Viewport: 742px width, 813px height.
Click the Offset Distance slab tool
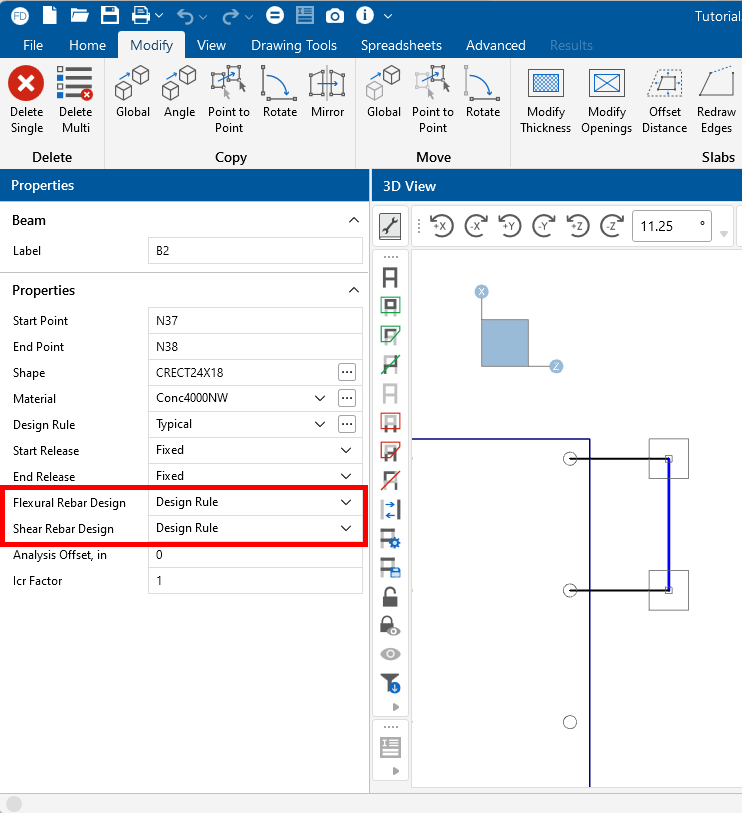(x=664, y=99)
